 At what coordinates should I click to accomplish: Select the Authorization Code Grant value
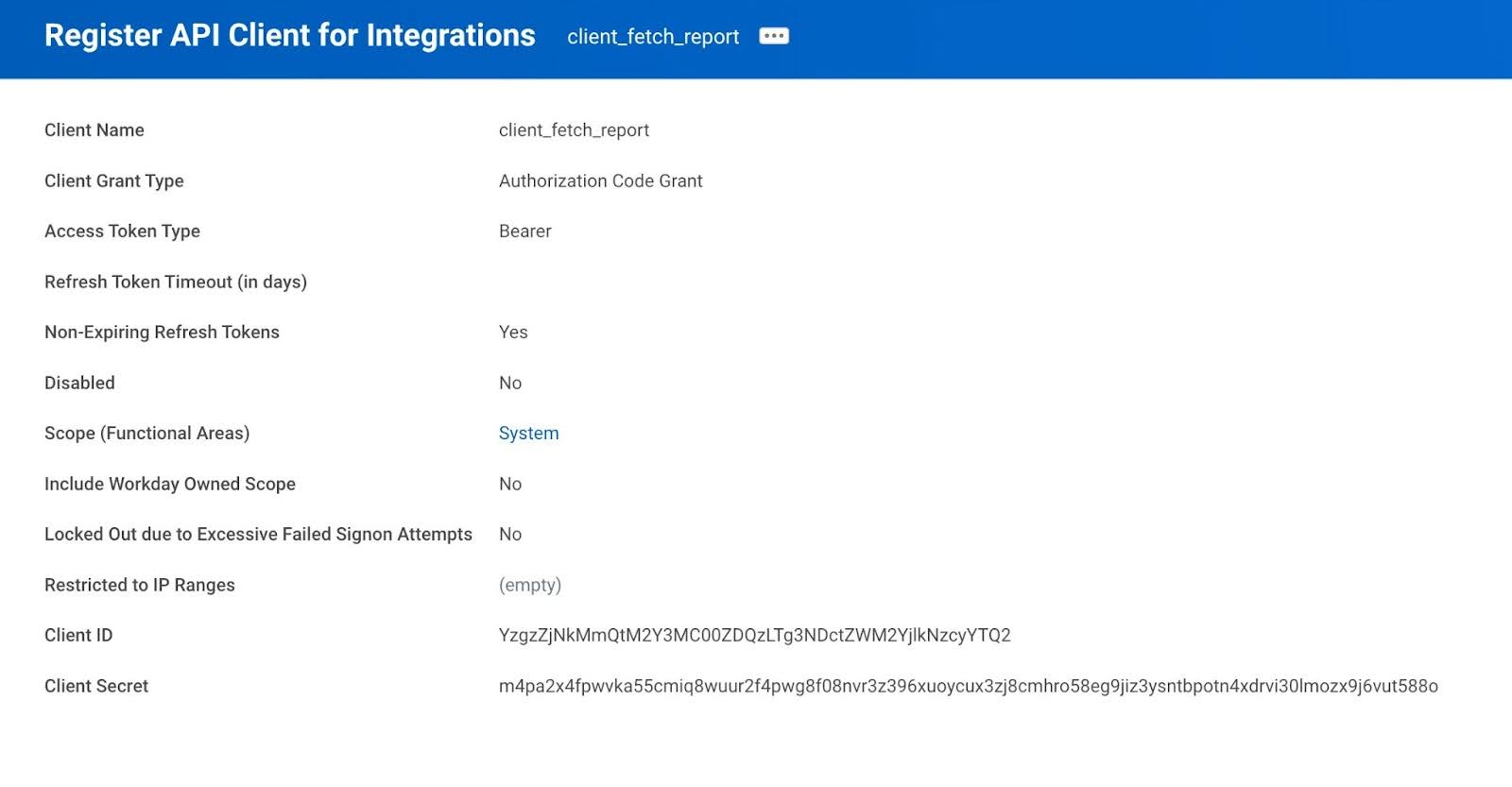pyautogui.click(x=600, y=180)
